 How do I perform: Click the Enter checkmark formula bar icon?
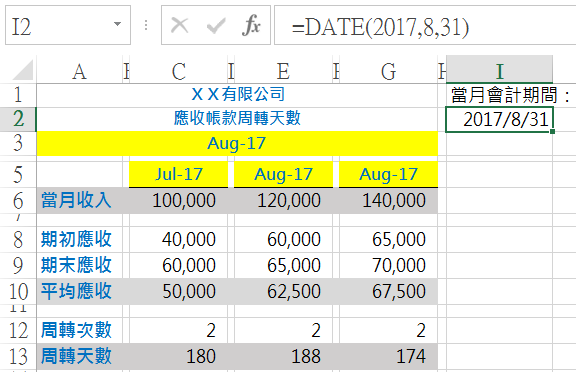pos(216,26)
